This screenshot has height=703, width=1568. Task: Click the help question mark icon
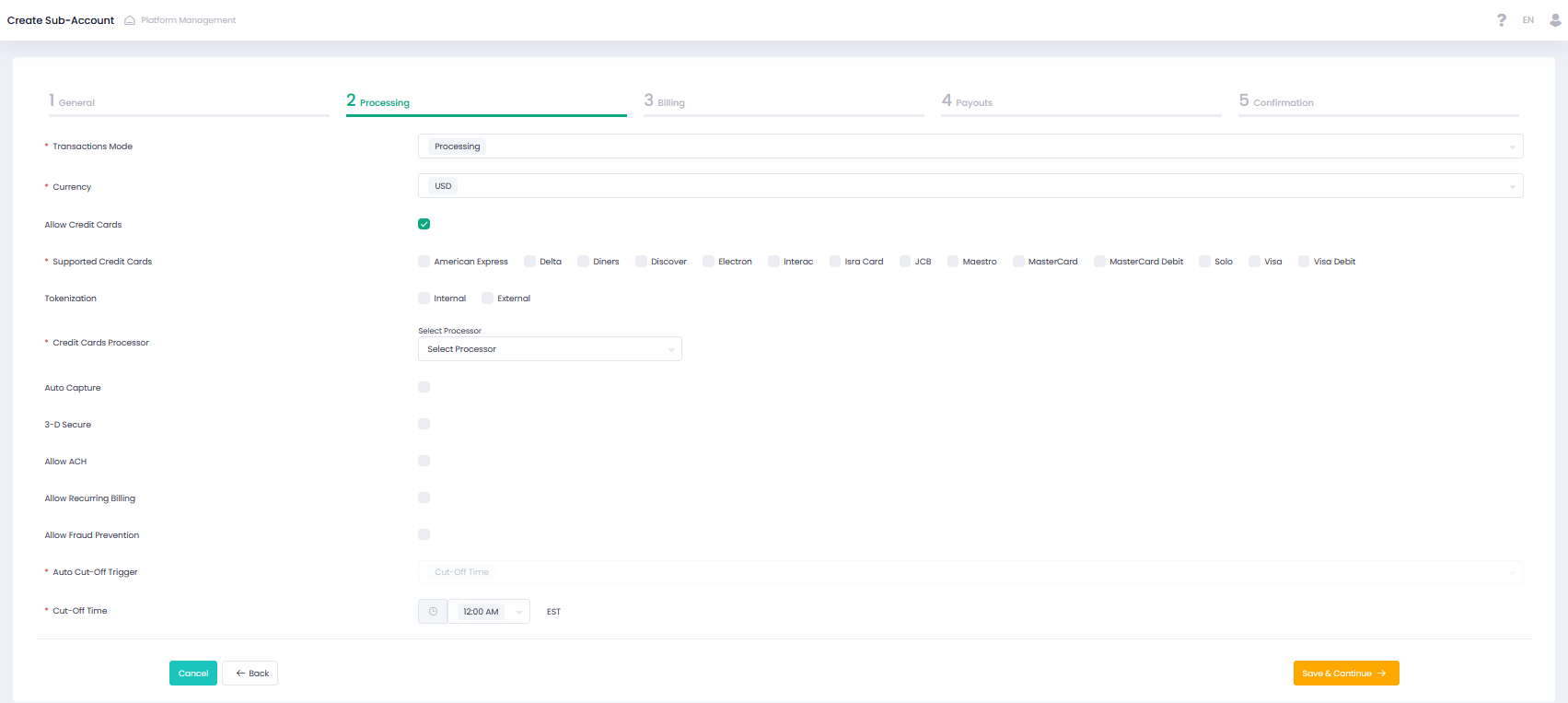[x=1502, y=20]
